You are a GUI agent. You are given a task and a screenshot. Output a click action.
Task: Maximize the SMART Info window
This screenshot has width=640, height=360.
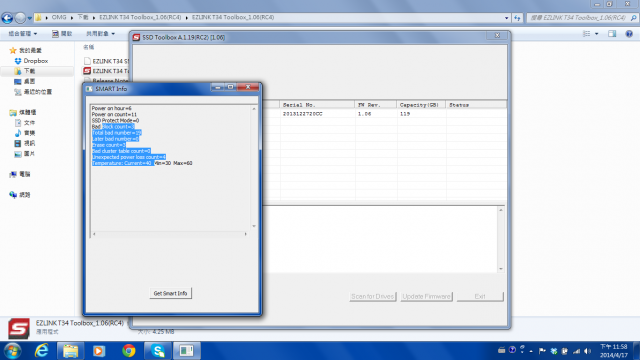(x=230, y=87)
